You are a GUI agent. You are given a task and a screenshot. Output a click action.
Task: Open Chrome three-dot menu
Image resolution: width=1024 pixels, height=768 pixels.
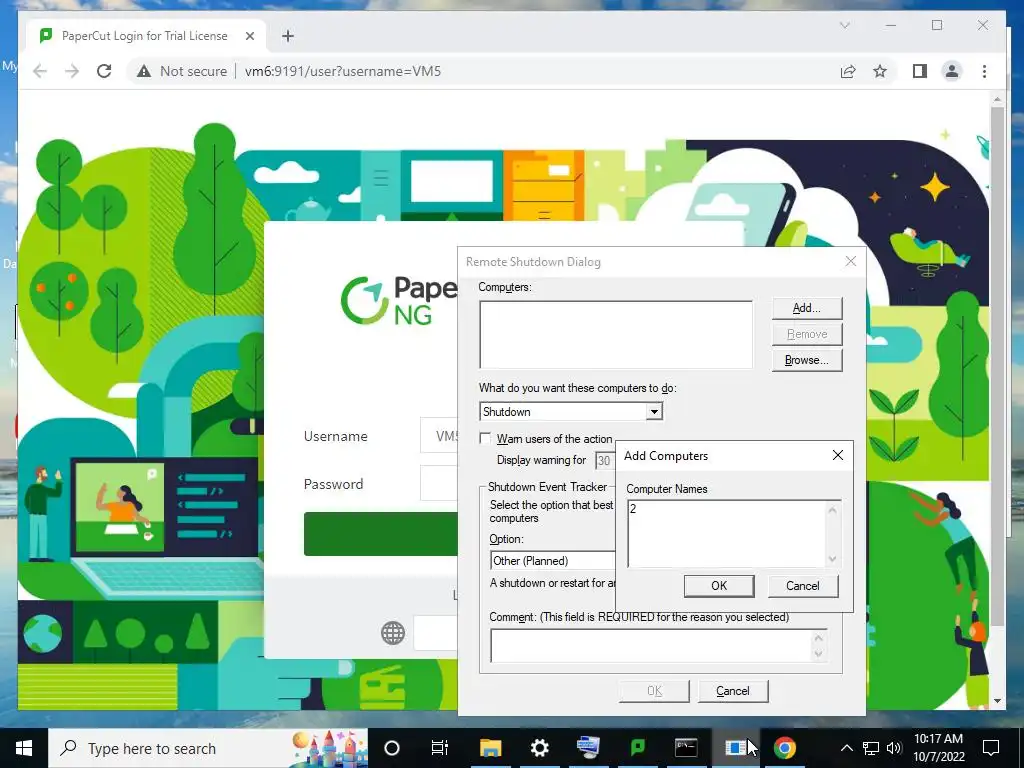coord(984,71)
